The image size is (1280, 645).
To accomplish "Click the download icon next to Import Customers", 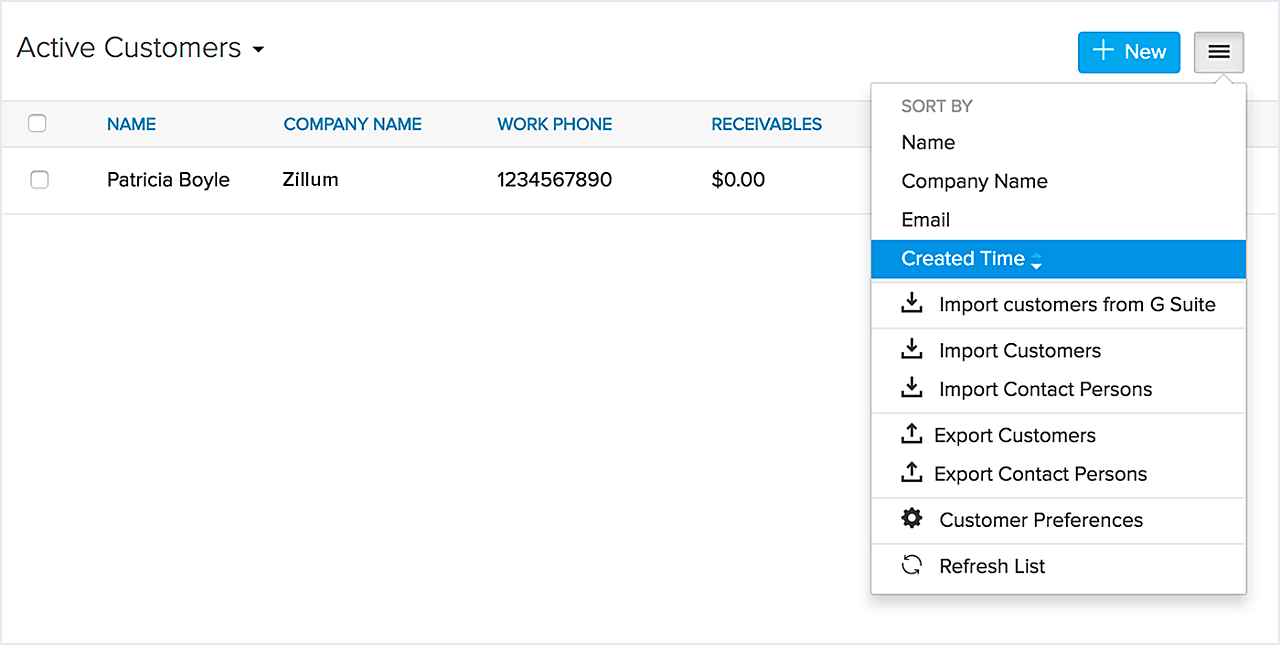I will point(911,349).
